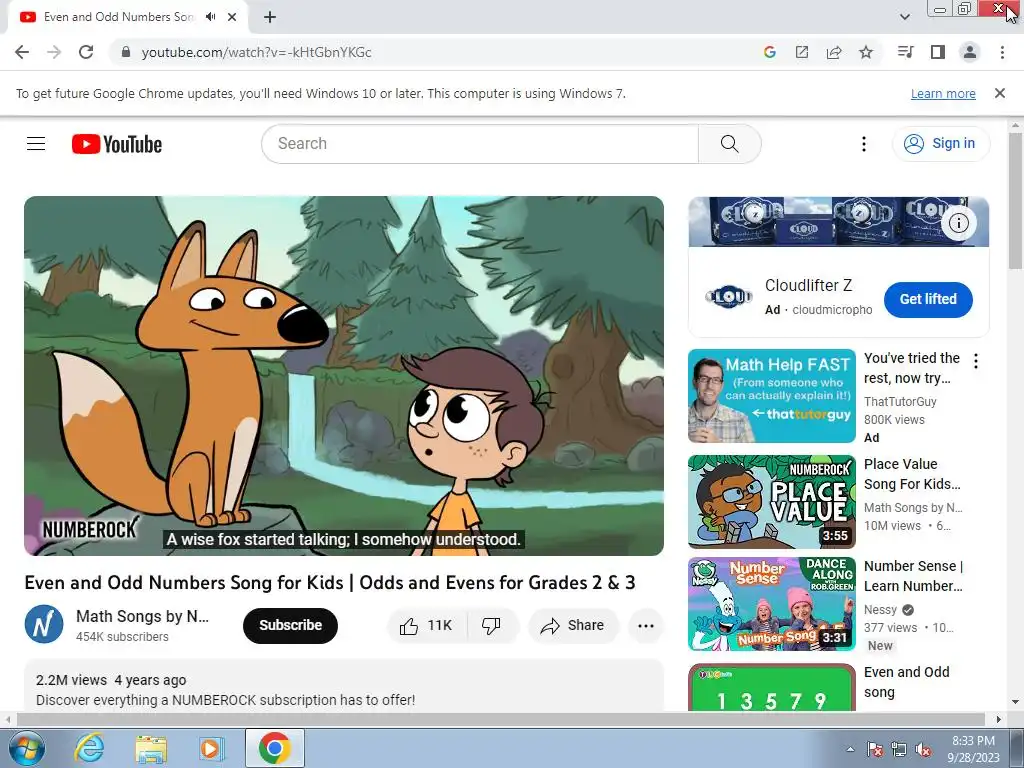This screenshot has height=768, width=1024.
Task: Click the ThatTutorGuy channel name
Action: pyautogui.click(x=900, y=402)
